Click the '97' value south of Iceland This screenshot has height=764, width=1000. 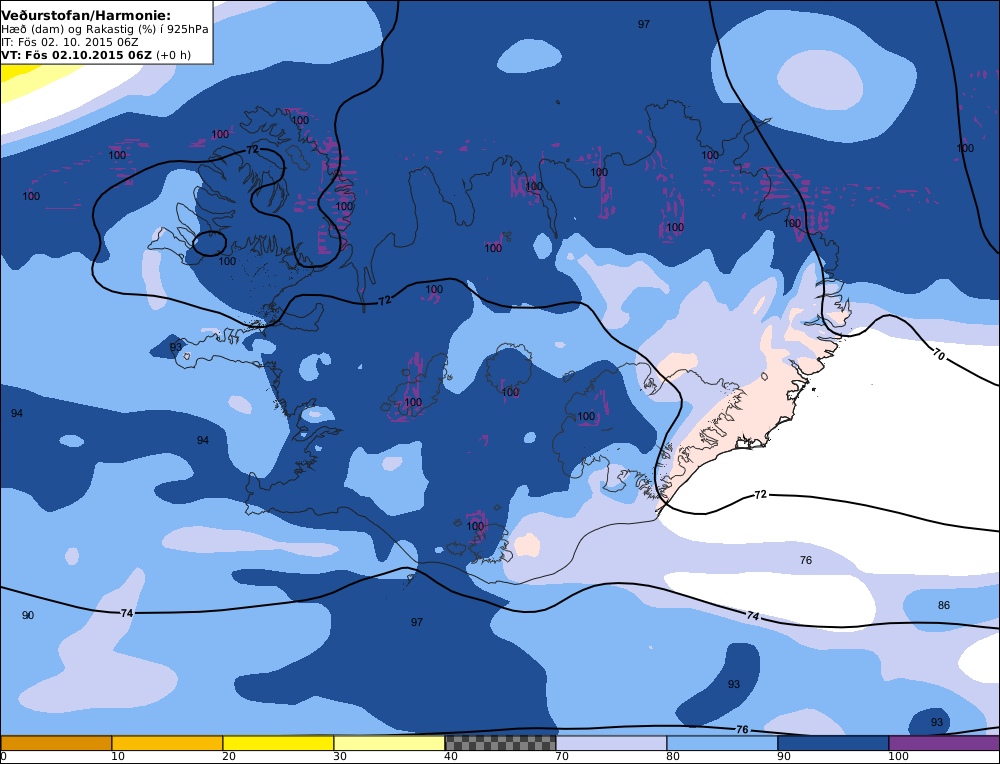click(416, 622)
